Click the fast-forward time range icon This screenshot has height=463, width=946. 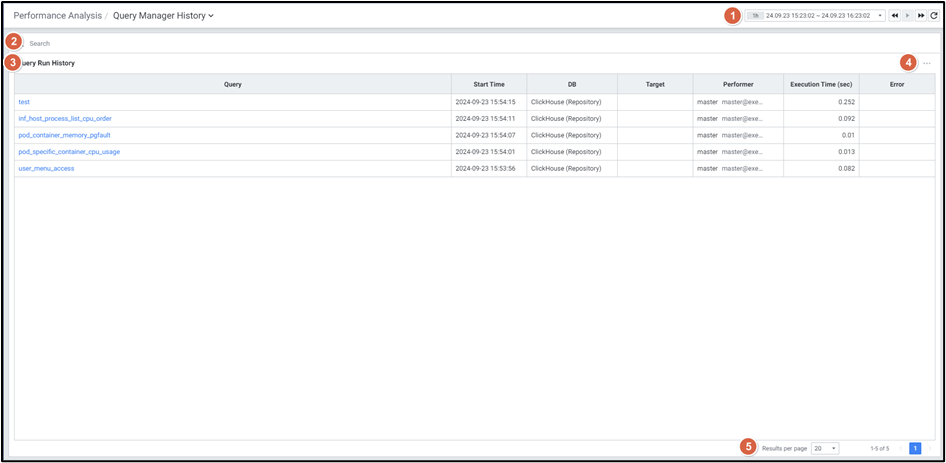921,16
